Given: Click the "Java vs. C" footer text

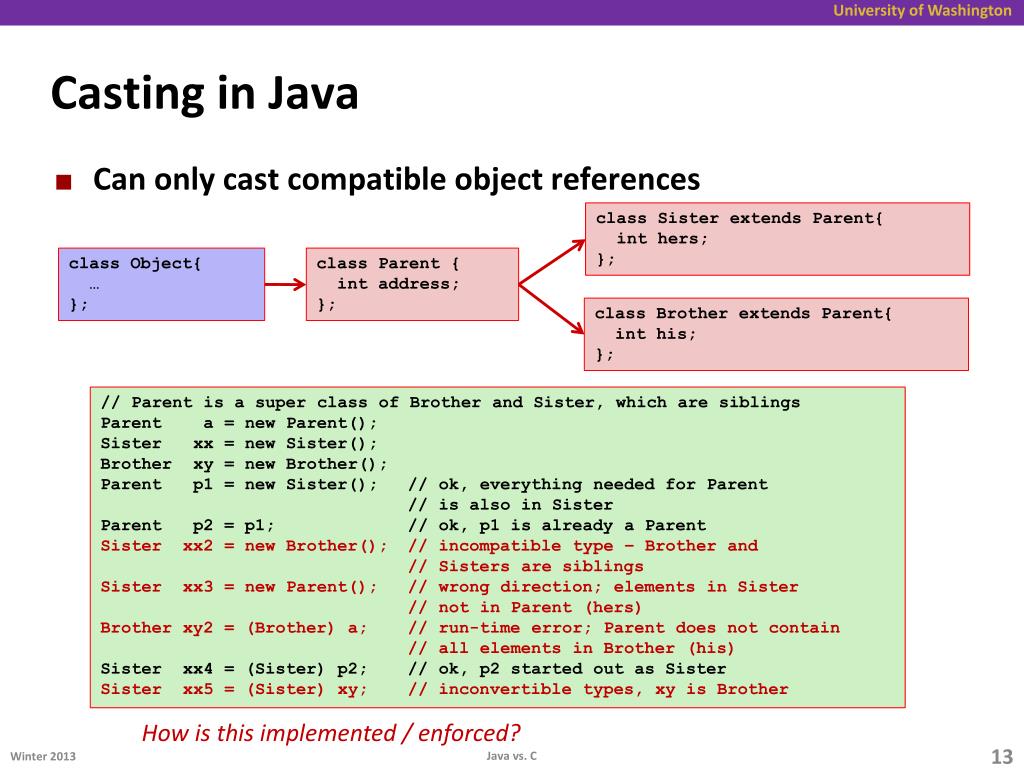Looking at the screenshot, I should click(511, 756).
